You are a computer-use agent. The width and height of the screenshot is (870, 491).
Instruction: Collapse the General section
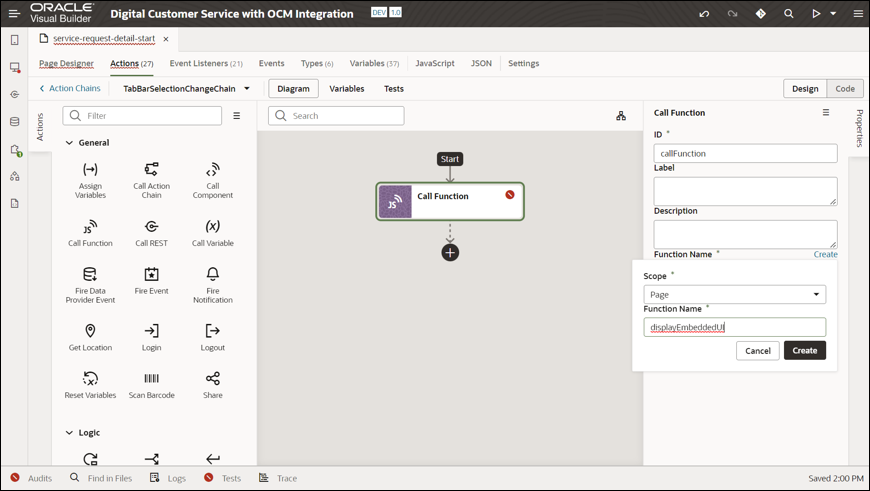(69, 143)
